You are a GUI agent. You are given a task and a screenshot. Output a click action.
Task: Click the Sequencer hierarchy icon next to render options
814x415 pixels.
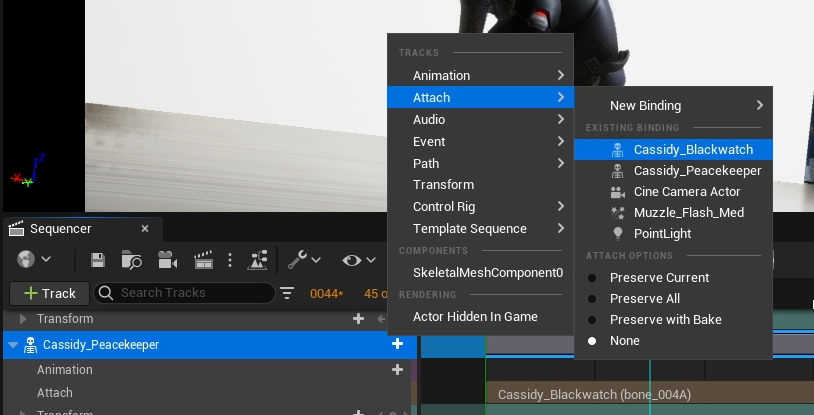click(x=257, y=260)
